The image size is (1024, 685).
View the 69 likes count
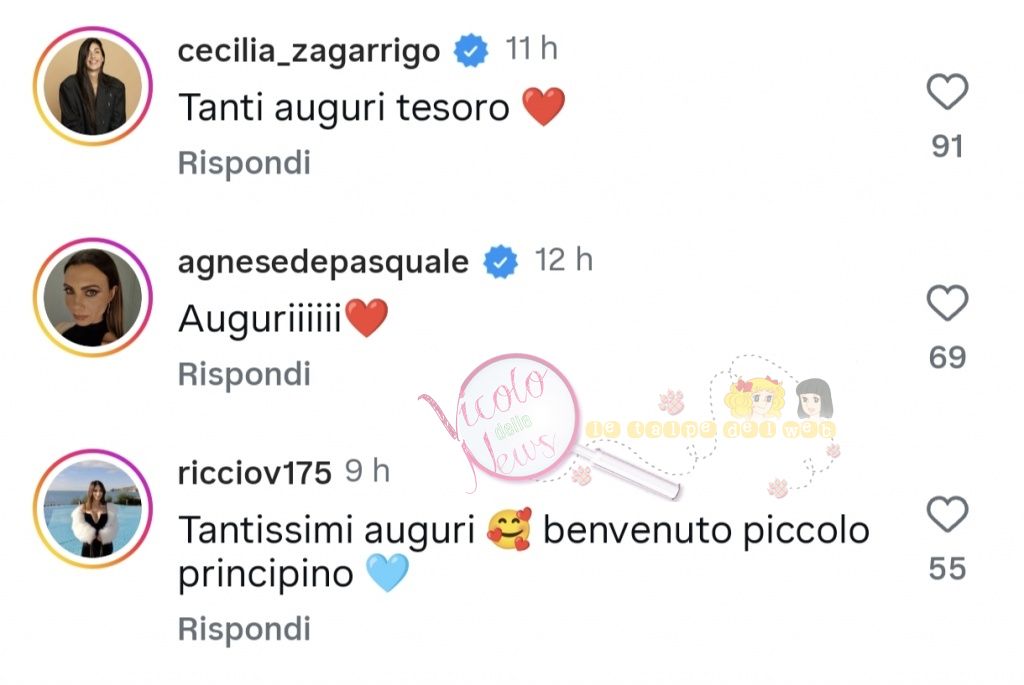(x=947, y=358)
